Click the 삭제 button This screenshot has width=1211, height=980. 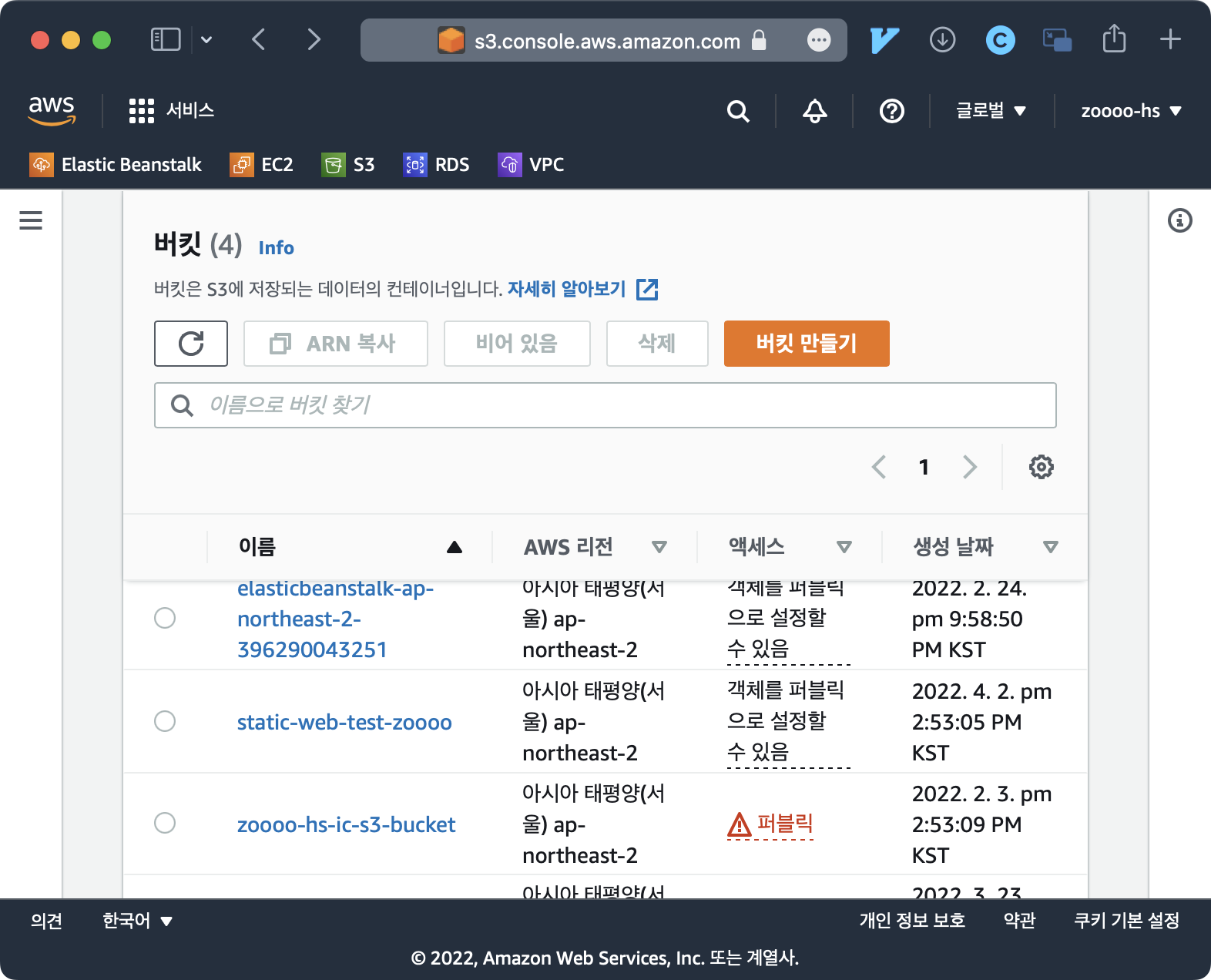[657, 344]
